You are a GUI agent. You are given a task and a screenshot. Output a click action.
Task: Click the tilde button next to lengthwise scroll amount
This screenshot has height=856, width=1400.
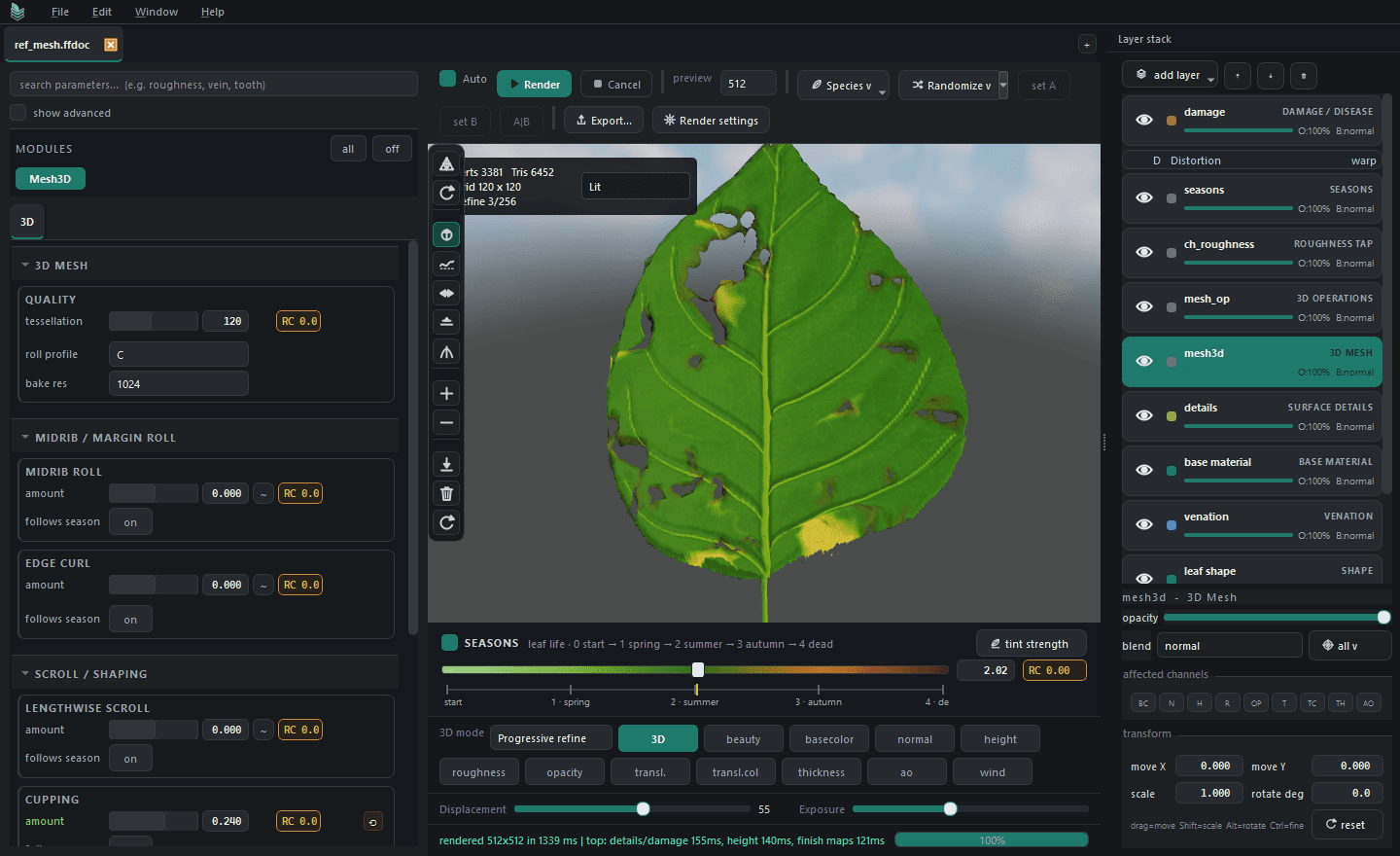coord(262,731)
